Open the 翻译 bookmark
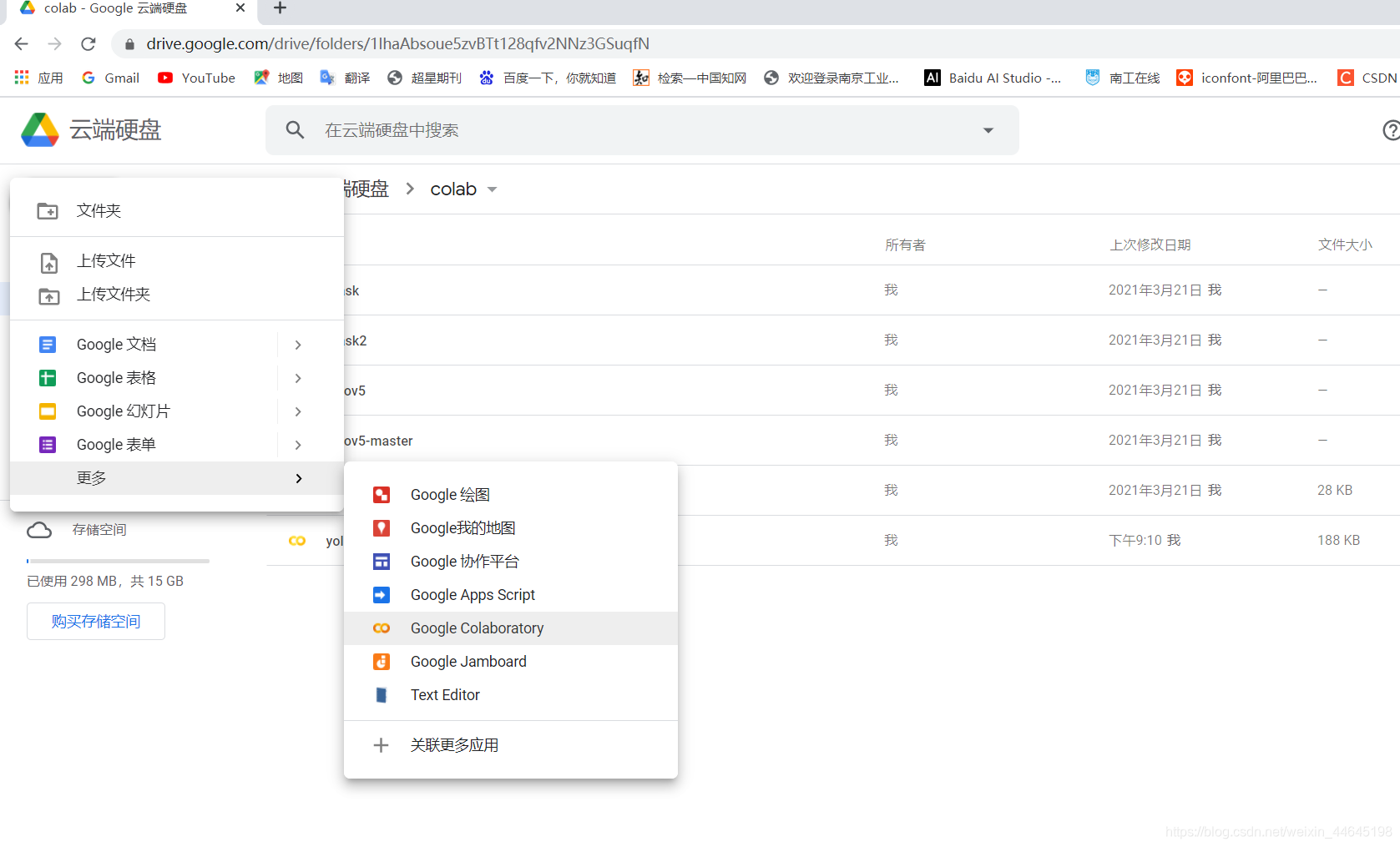This screenshot has height=847, width=1400. tap(345, 78)
